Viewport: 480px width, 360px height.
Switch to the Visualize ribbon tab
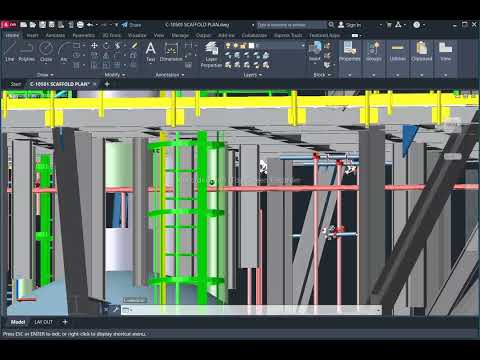pos(137,35)
